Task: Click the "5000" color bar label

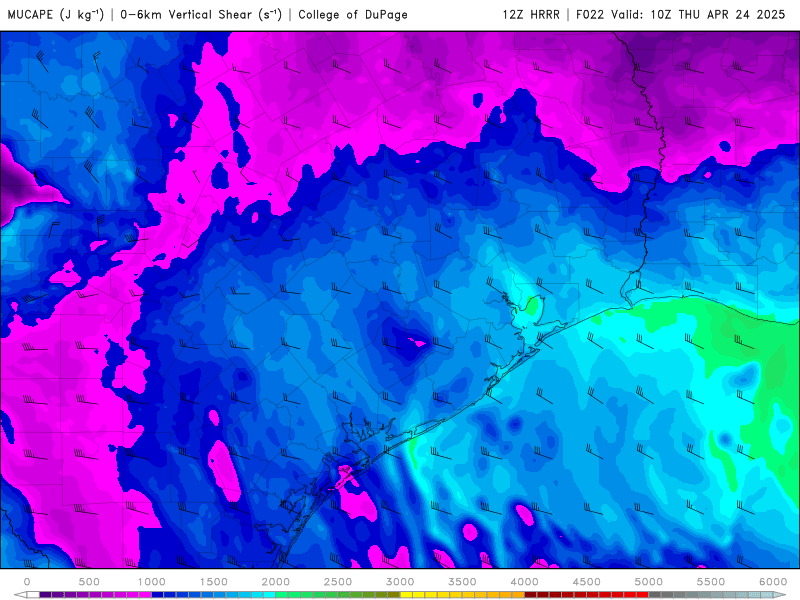Action: (x=648, y=582)
